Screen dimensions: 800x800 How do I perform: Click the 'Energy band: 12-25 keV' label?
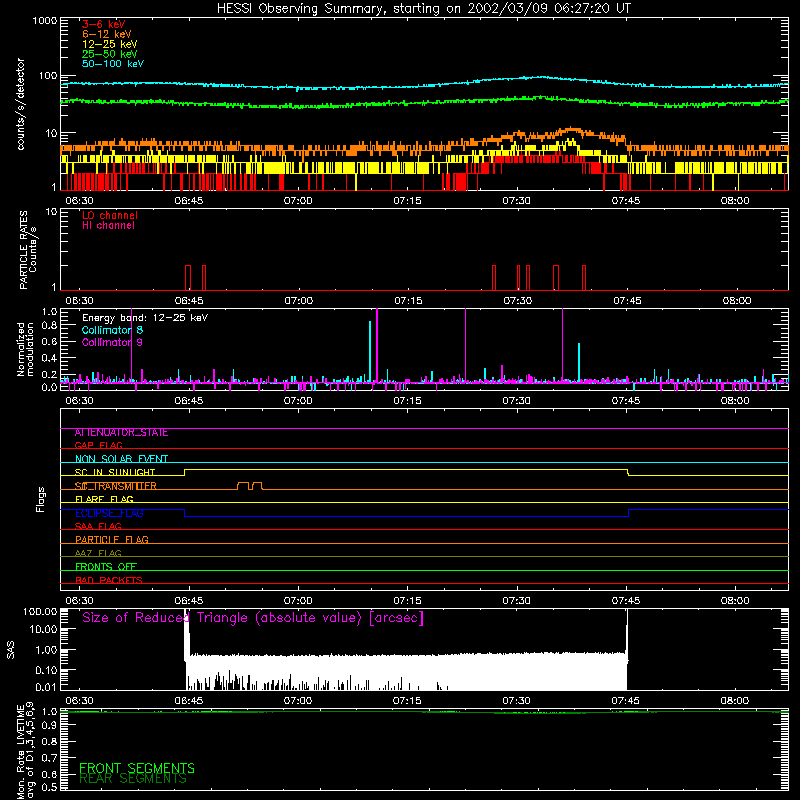coord(145,318)
